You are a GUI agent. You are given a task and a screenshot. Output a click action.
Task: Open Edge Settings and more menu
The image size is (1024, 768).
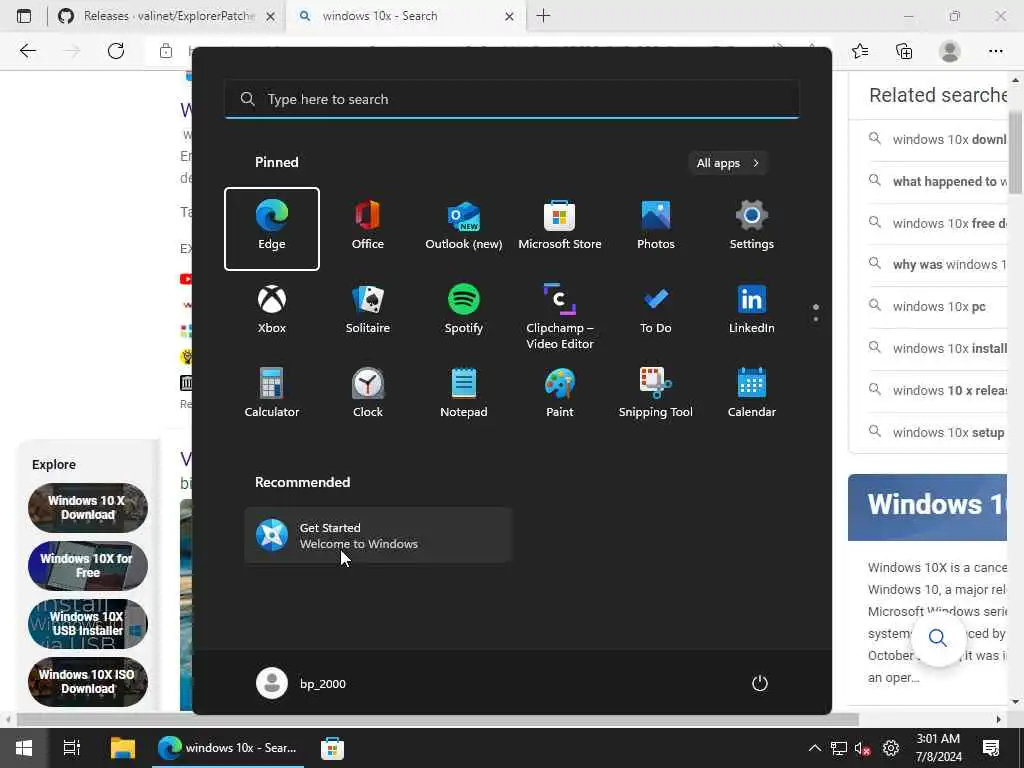tap(995, 51)
